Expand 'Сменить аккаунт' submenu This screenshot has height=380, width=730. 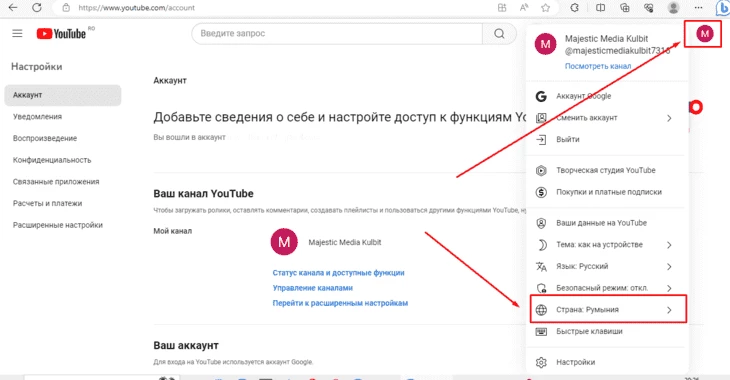[607, 118]
